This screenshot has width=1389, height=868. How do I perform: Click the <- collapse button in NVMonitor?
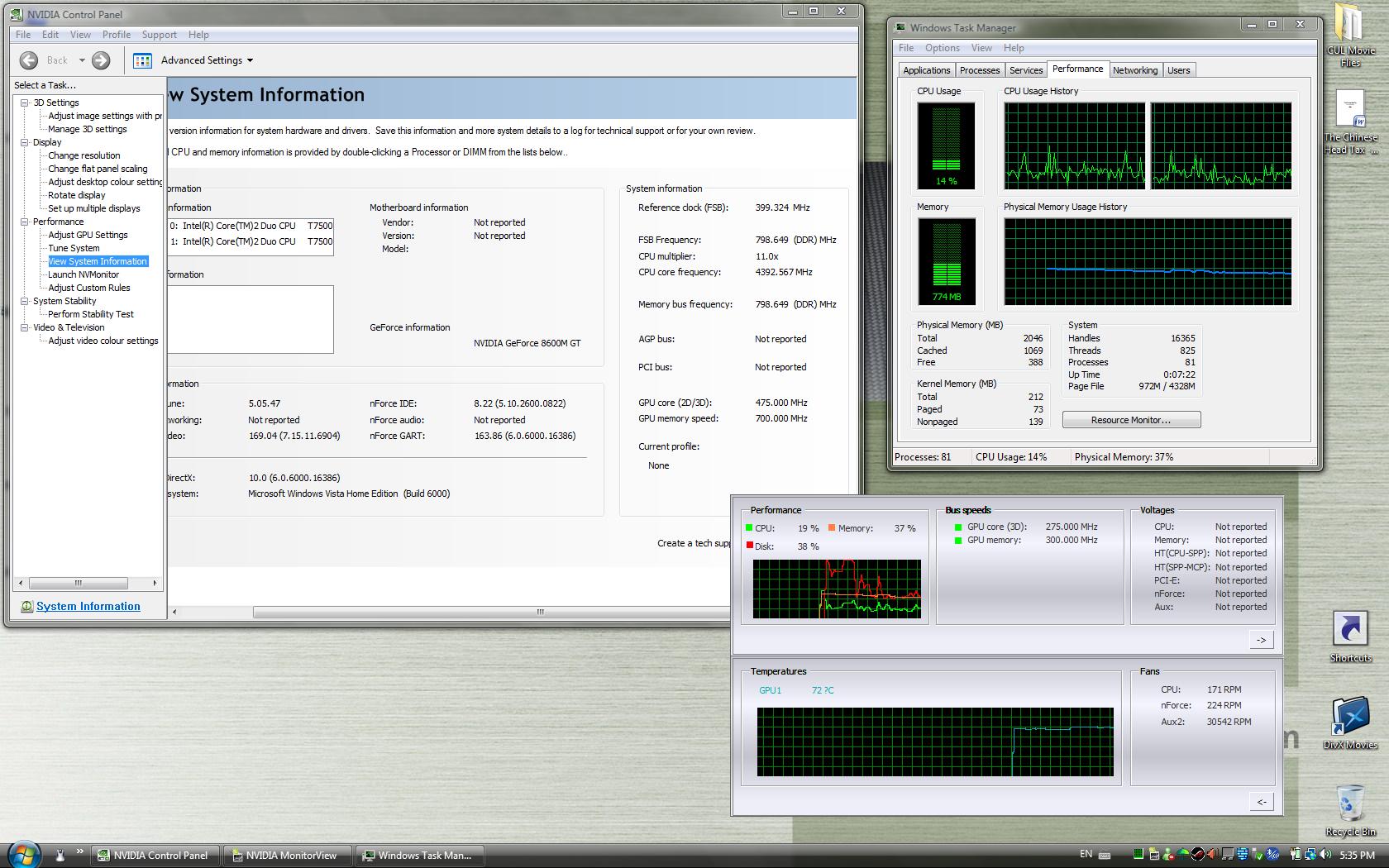coord(1261,802)
